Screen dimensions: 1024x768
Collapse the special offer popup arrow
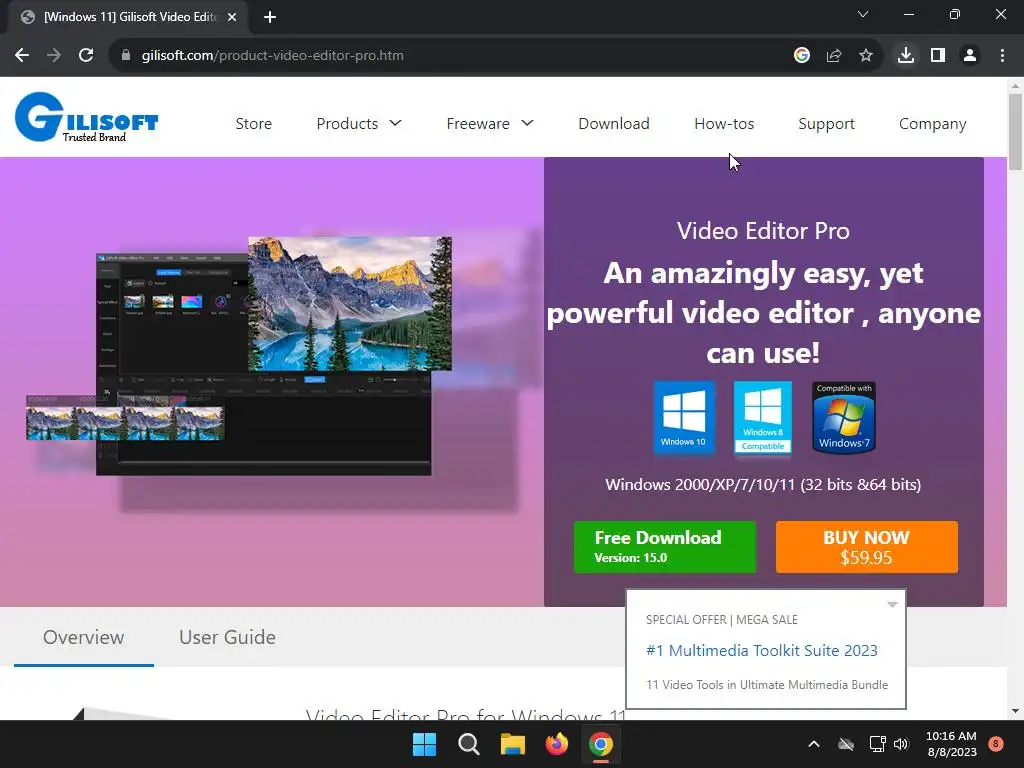892,605
